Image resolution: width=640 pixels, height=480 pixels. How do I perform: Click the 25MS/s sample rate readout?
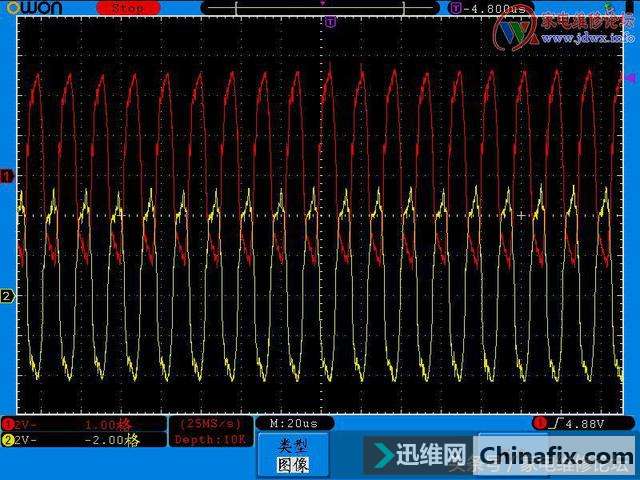click(208, 424)
